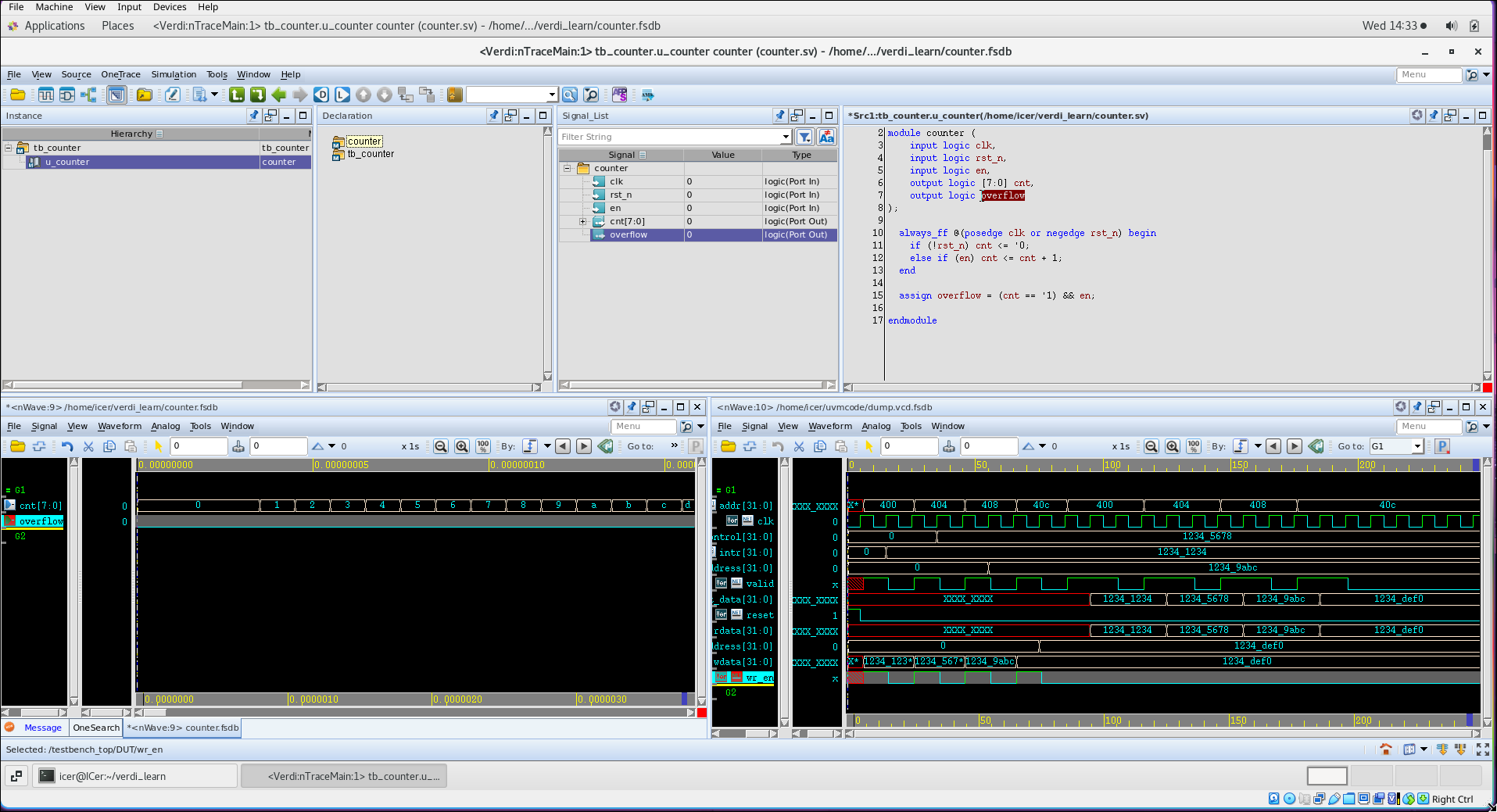Open the Applications menu in the top bar
Image resolution: width=1497 pixels, height=812 pixels.
click(55, 26)
